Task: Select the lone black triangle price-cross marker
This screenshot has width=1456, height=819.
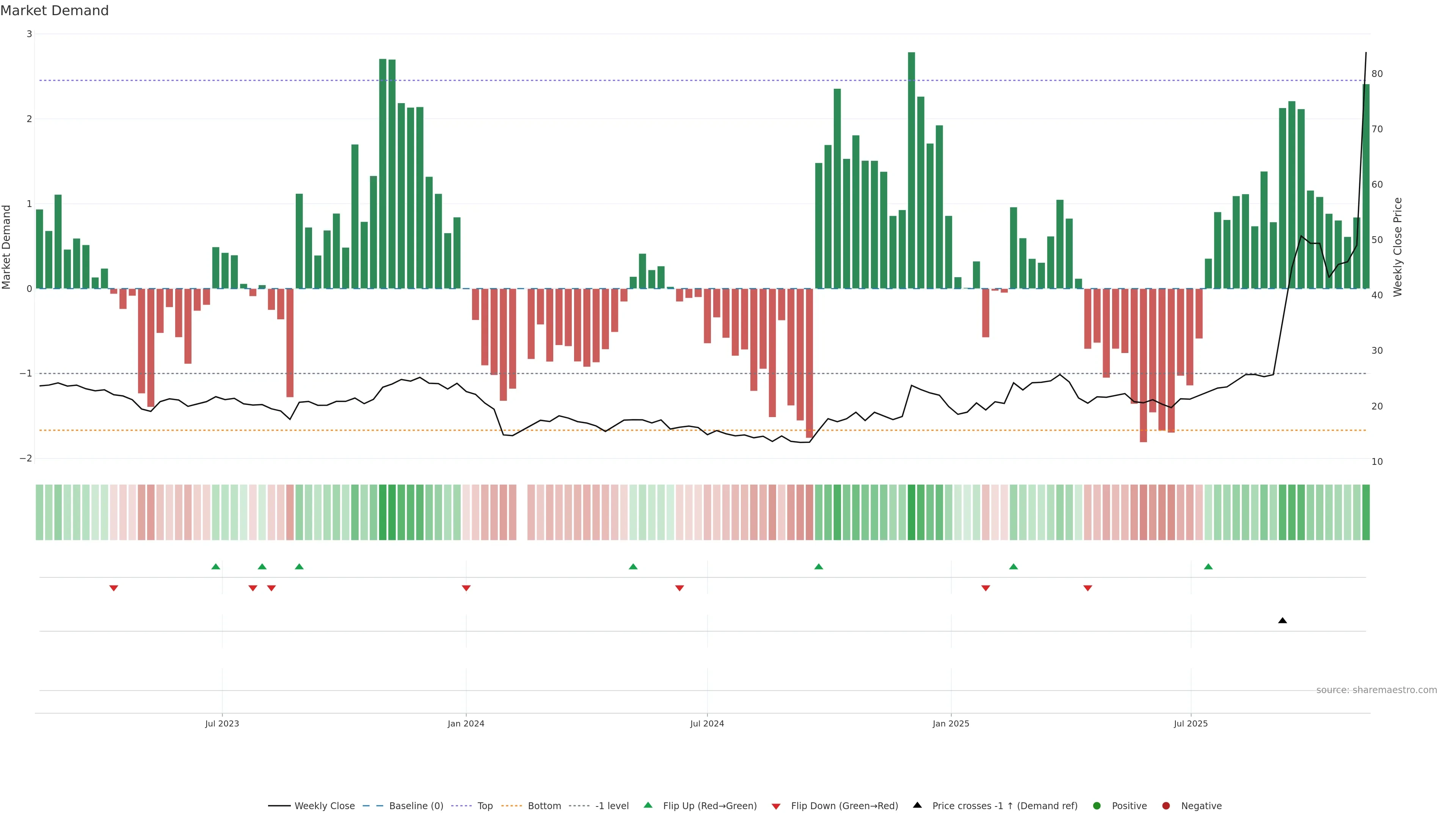Action: [1282, 621]
